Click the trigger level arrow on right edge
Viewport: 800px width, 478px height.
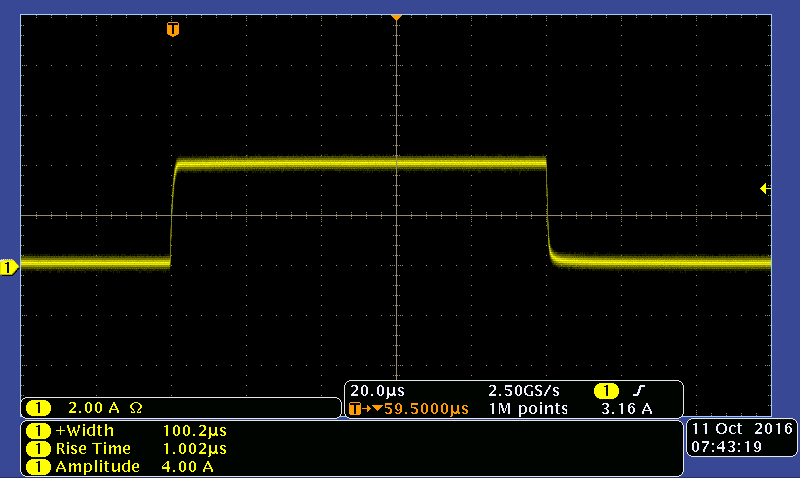pyautogui.click(x=765, y=188)
